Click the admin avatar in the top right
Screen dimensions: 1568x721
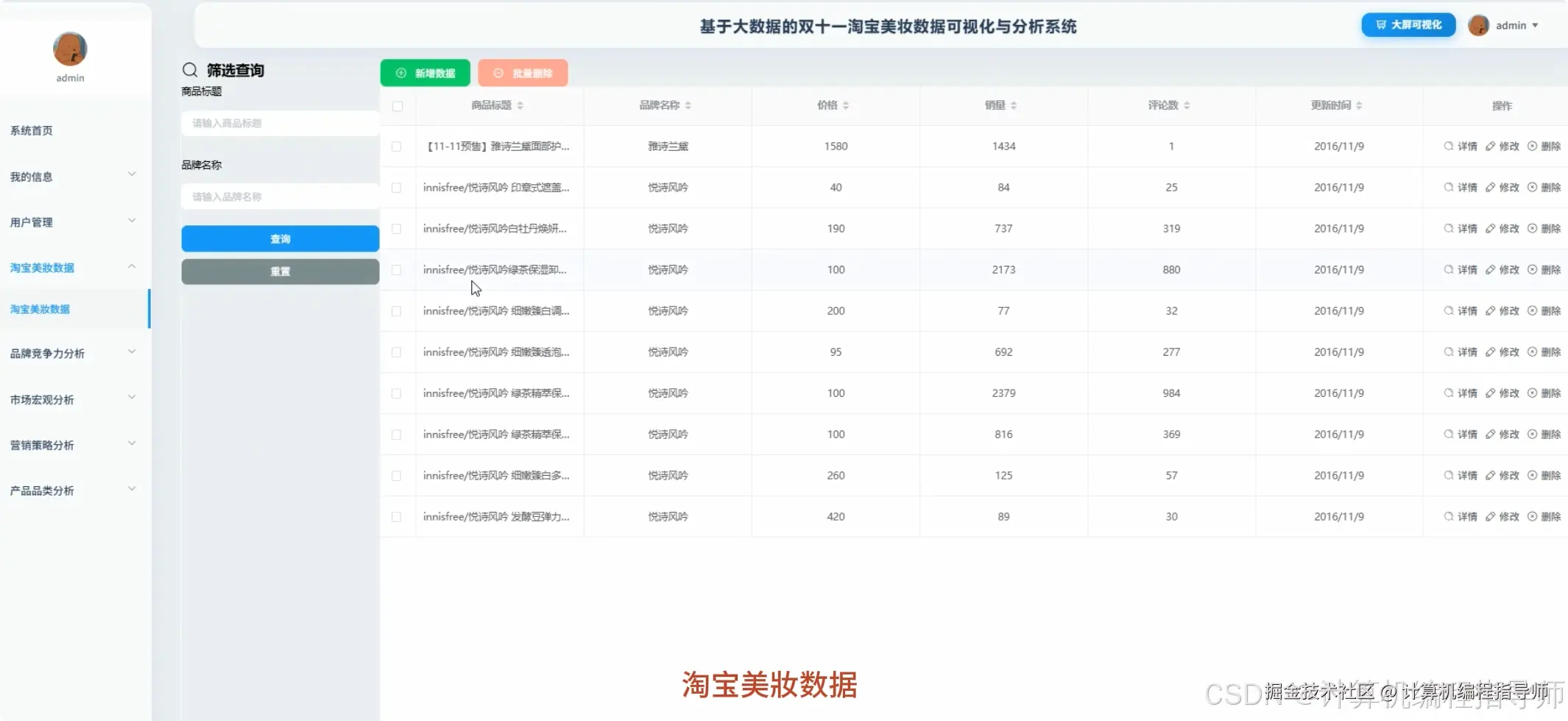pyautogui.click(x=1480, y=24)
